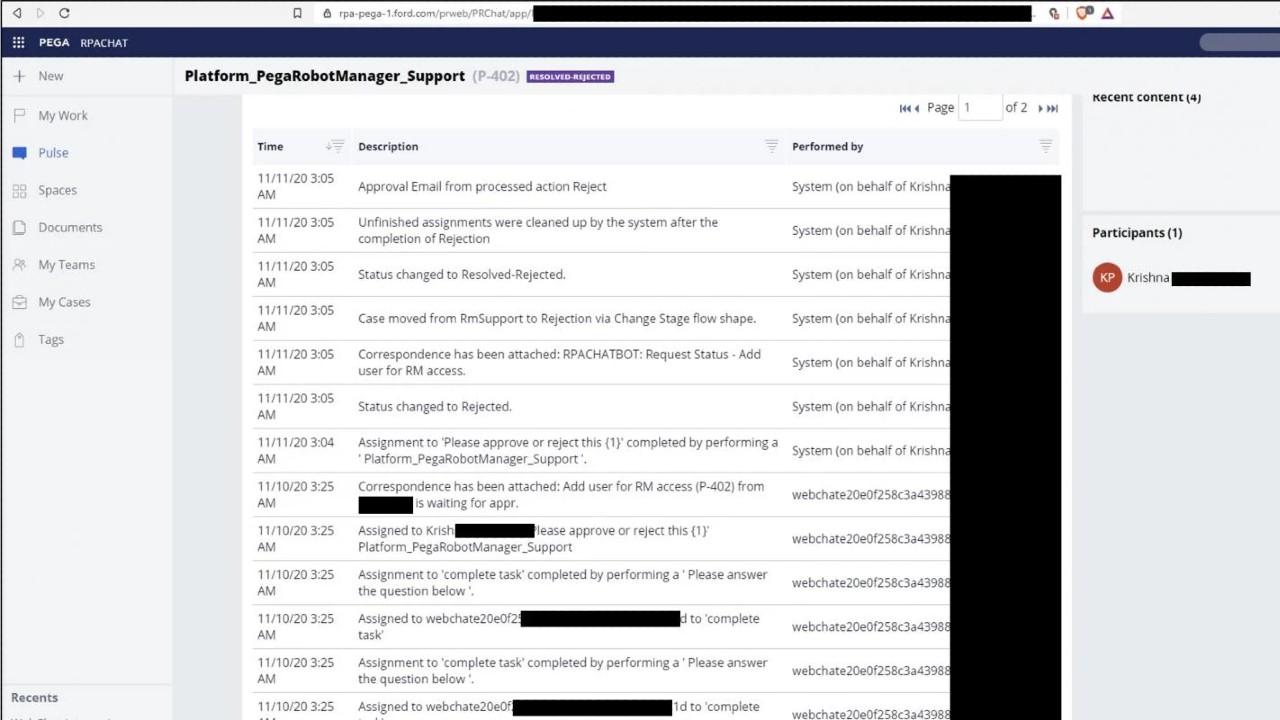
Task: Sort the history table by Time column
Action: click(270, 146)
